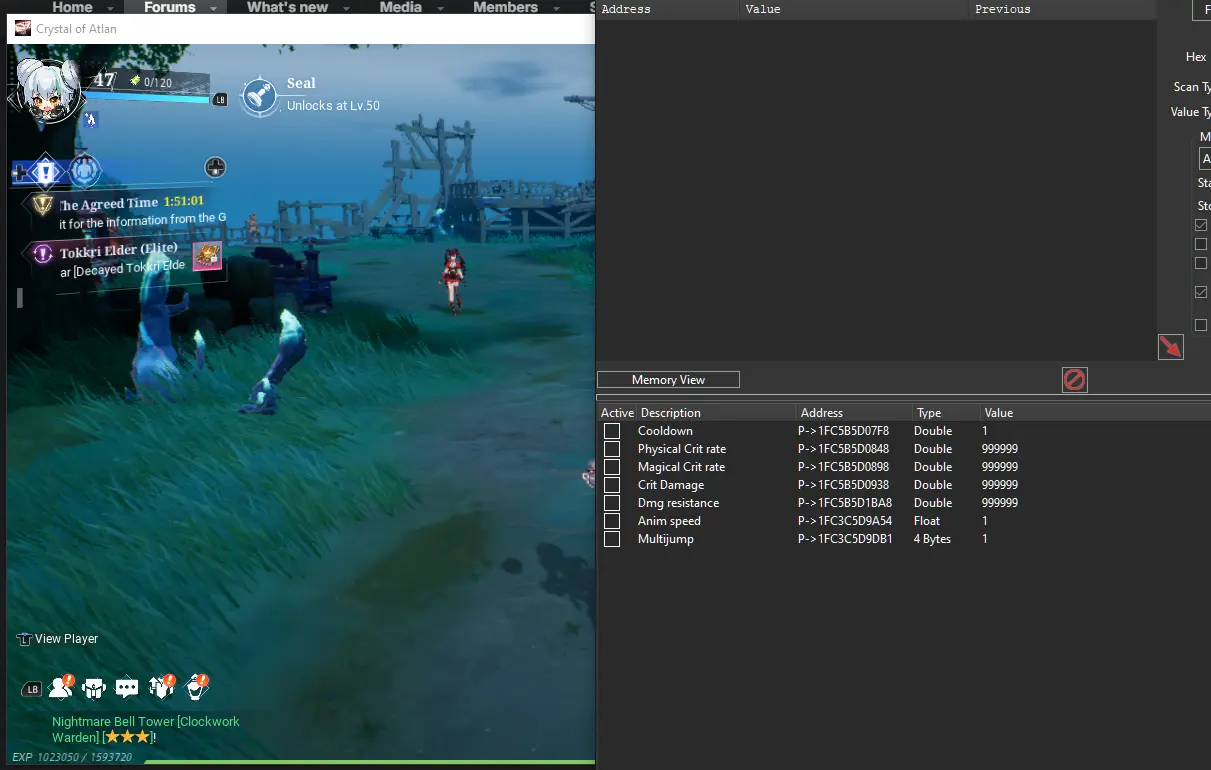Open the upgrade box icon with arrow
The width and height of the screenshot is (1211, 770).
click(x=161, y=686)
